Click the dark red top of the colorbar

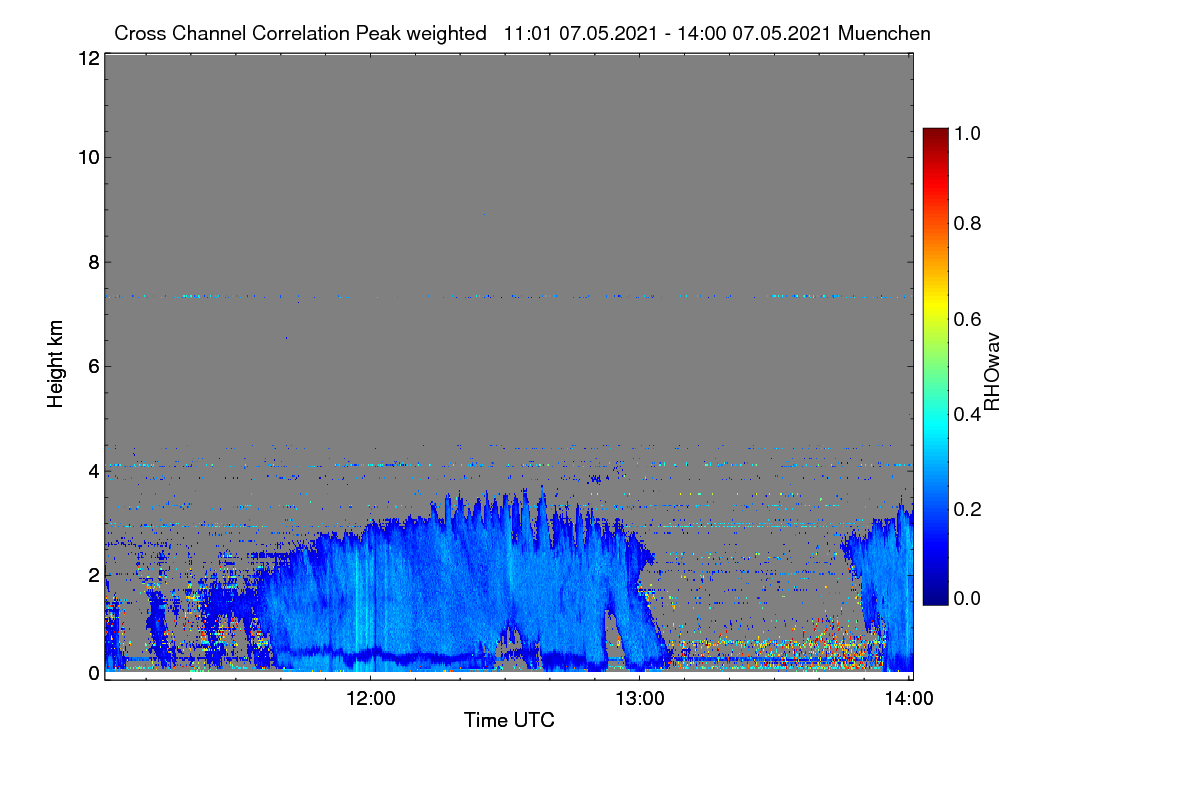934,136
